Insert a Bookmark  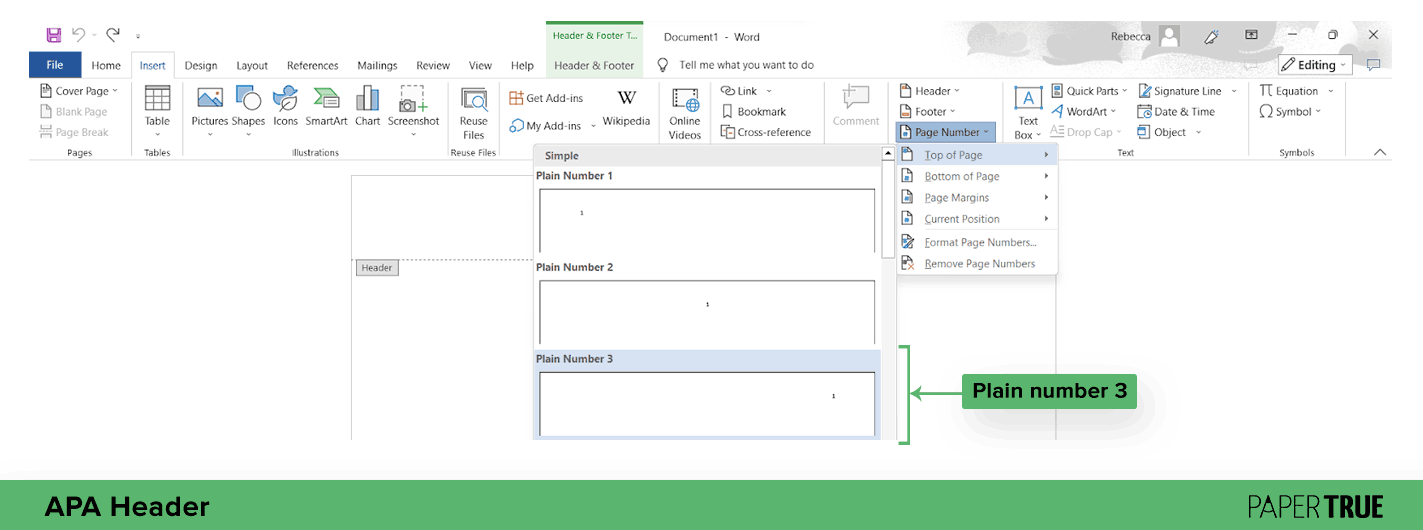pyautogui.click(x=754, y=112)
